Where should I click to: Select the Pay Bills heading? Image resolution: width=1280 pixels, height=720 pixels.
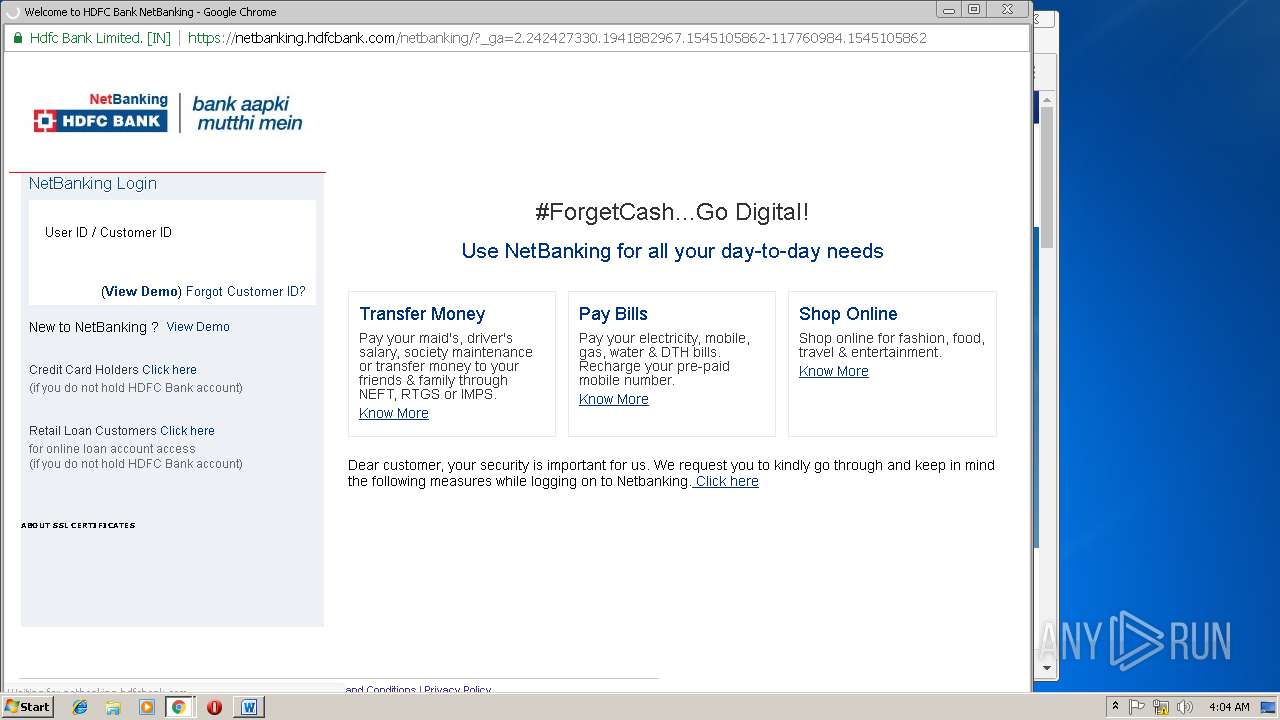click(x=613, y=314)
